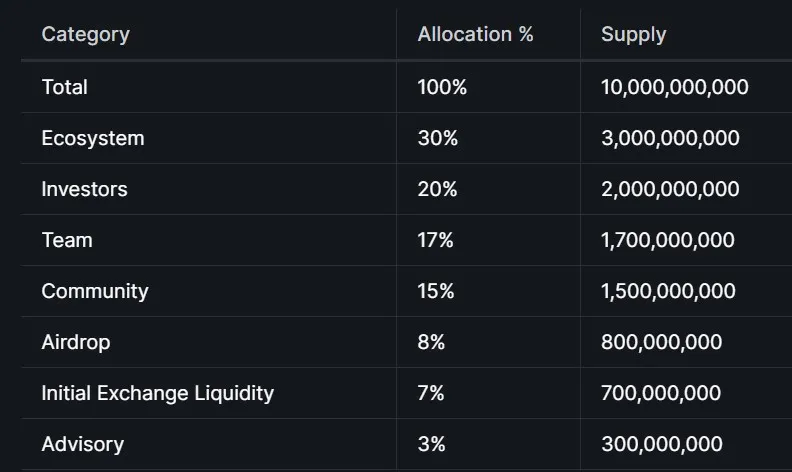The image size is (792, 472).
Task: Click the 100% allocation cell
Action: click(442, 87)
